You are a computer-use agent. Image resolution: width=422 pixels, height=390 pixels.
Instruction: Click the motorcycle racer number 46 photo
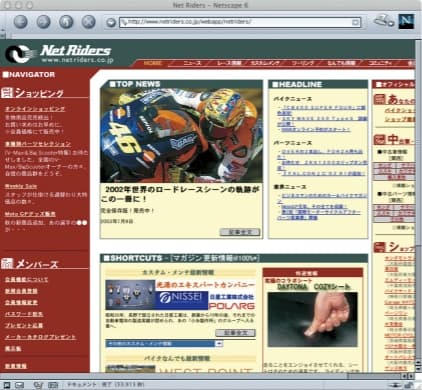(x=181, y=135)
